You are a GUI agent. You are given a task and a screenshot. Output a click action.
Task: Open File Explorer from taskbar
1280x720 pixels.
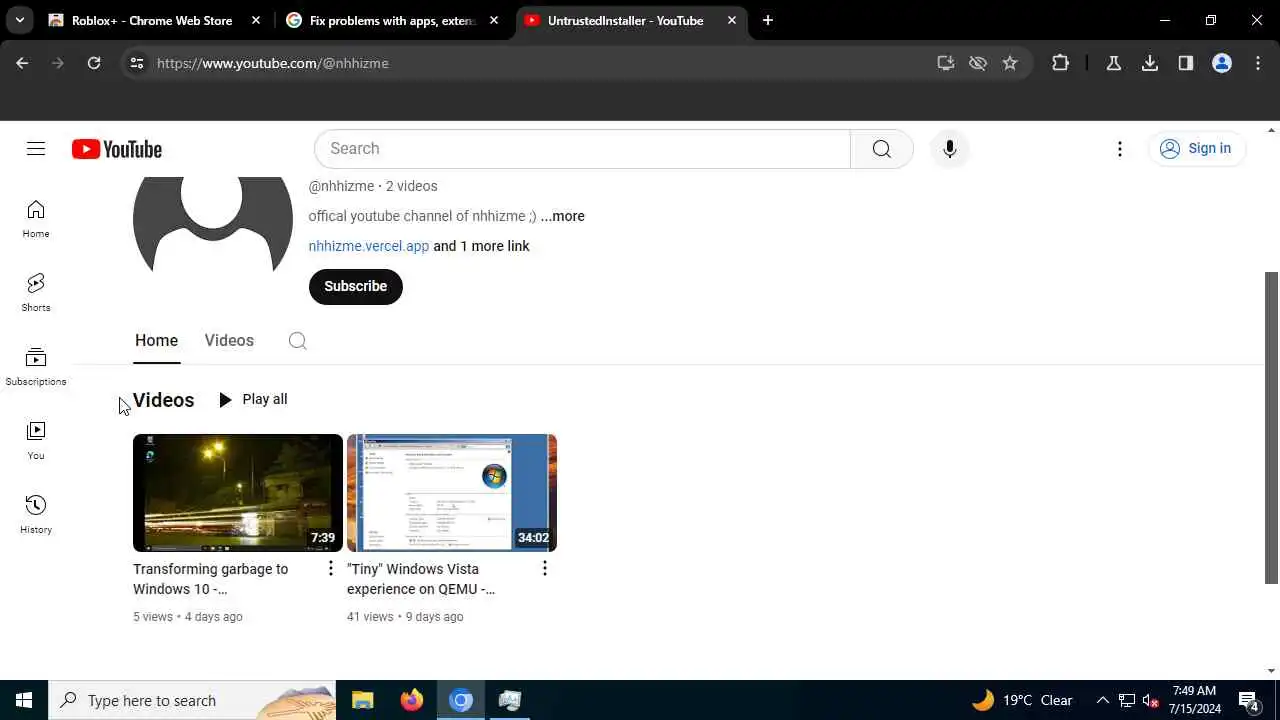(362, 700)
